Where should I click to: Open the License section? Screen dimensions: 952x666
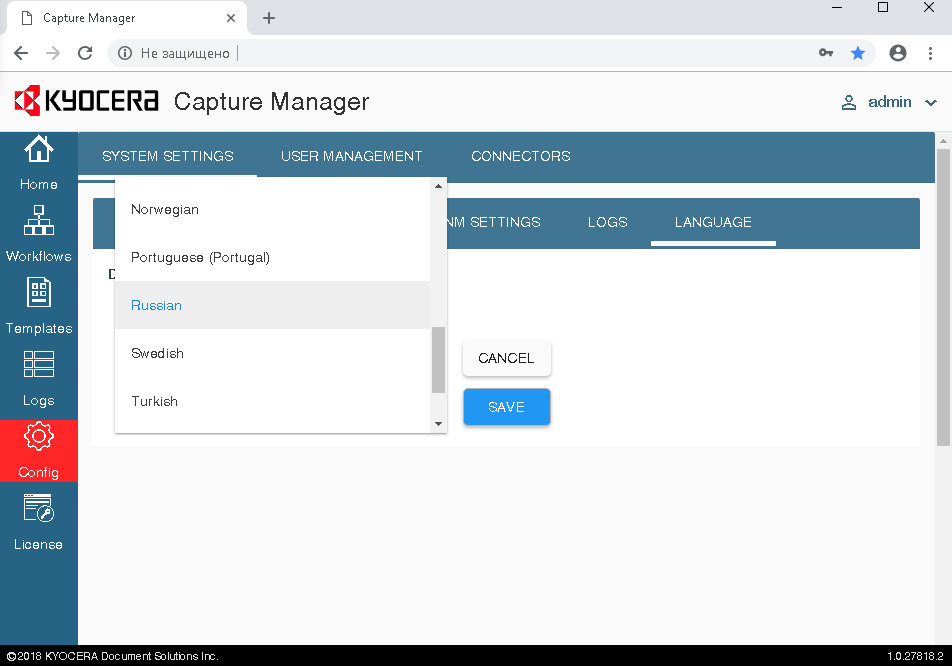pyautogui.click(x=39, y=522)
